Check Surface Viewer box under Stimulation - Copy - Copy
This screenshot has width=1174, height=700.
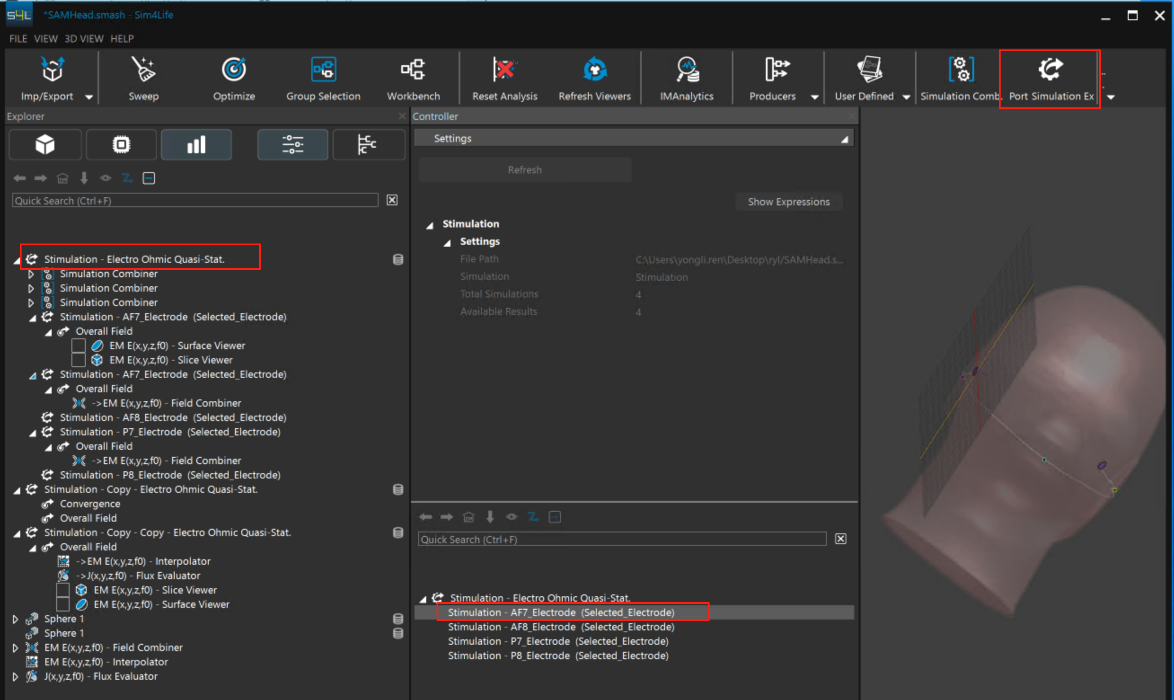(63, 605)
